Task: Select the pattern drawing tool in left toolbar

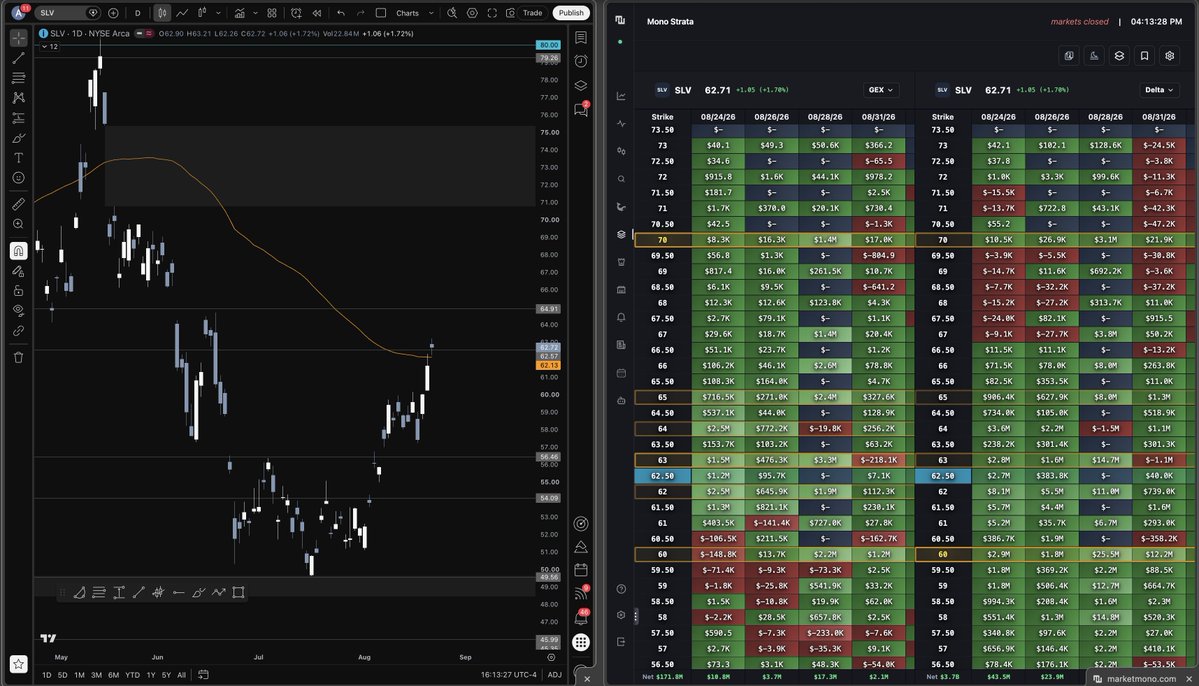Action: [x=18, y=98]
